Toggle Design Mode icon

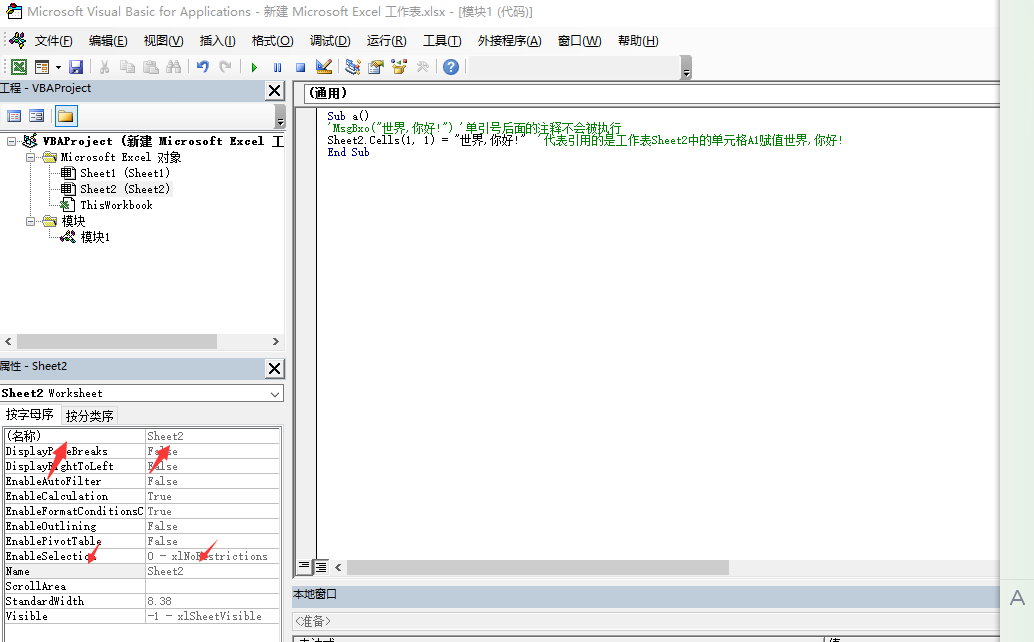[324, 67]
